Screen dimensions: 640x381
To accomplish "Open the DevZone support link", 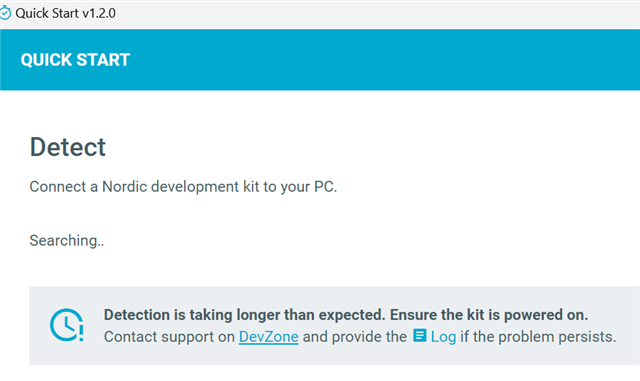I will point(269,337).
